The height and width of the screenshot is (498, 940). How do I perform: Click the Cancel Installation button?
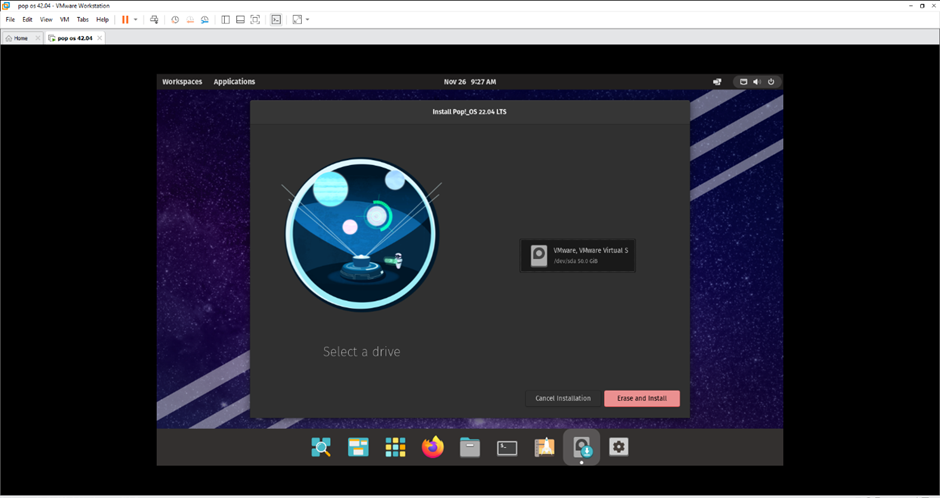coord(563,398)
